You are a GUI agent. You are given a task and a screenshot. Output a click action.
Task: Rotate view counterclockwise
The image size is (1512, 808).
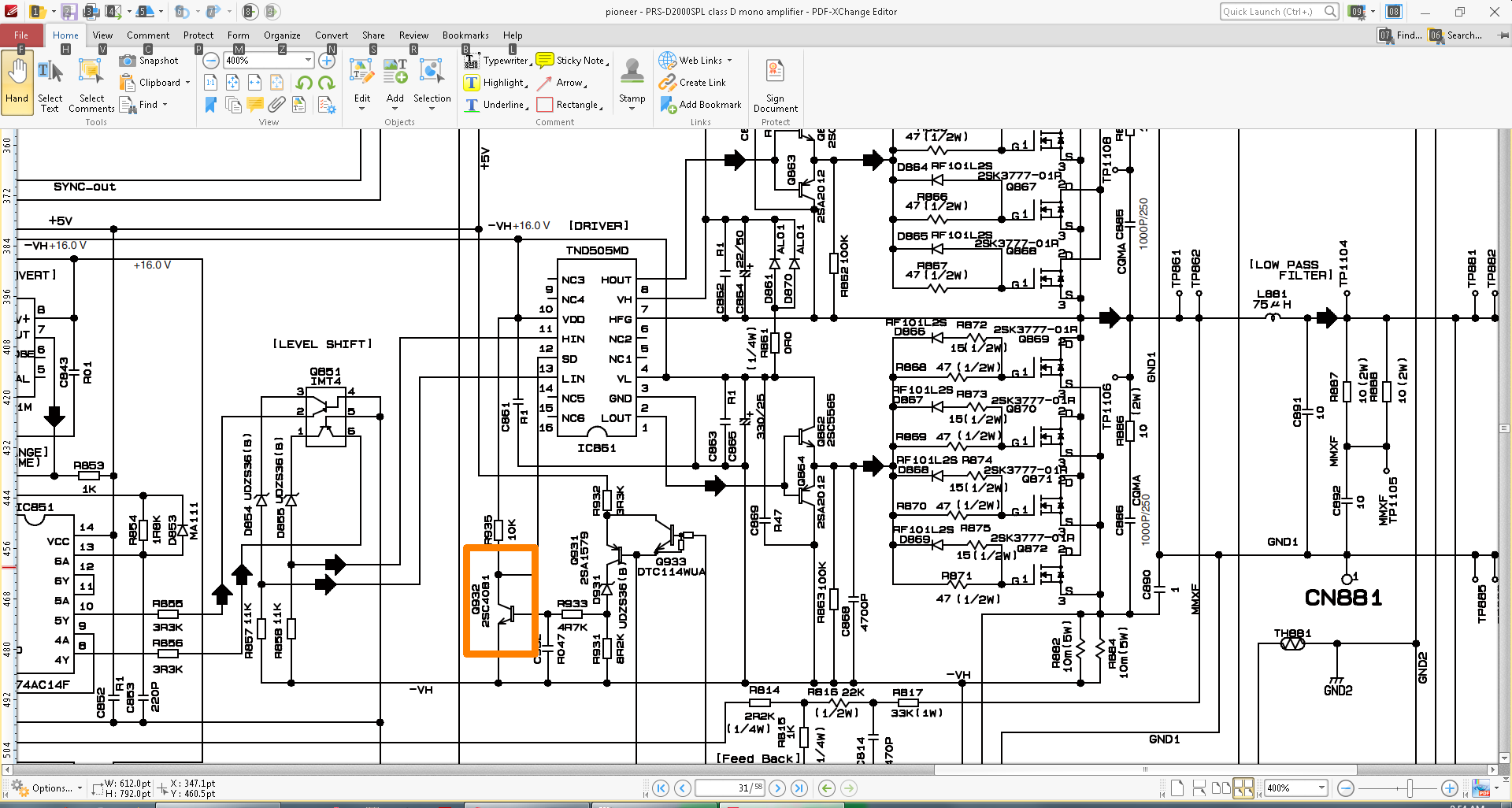pyautogui.click(x=305, y=83)
